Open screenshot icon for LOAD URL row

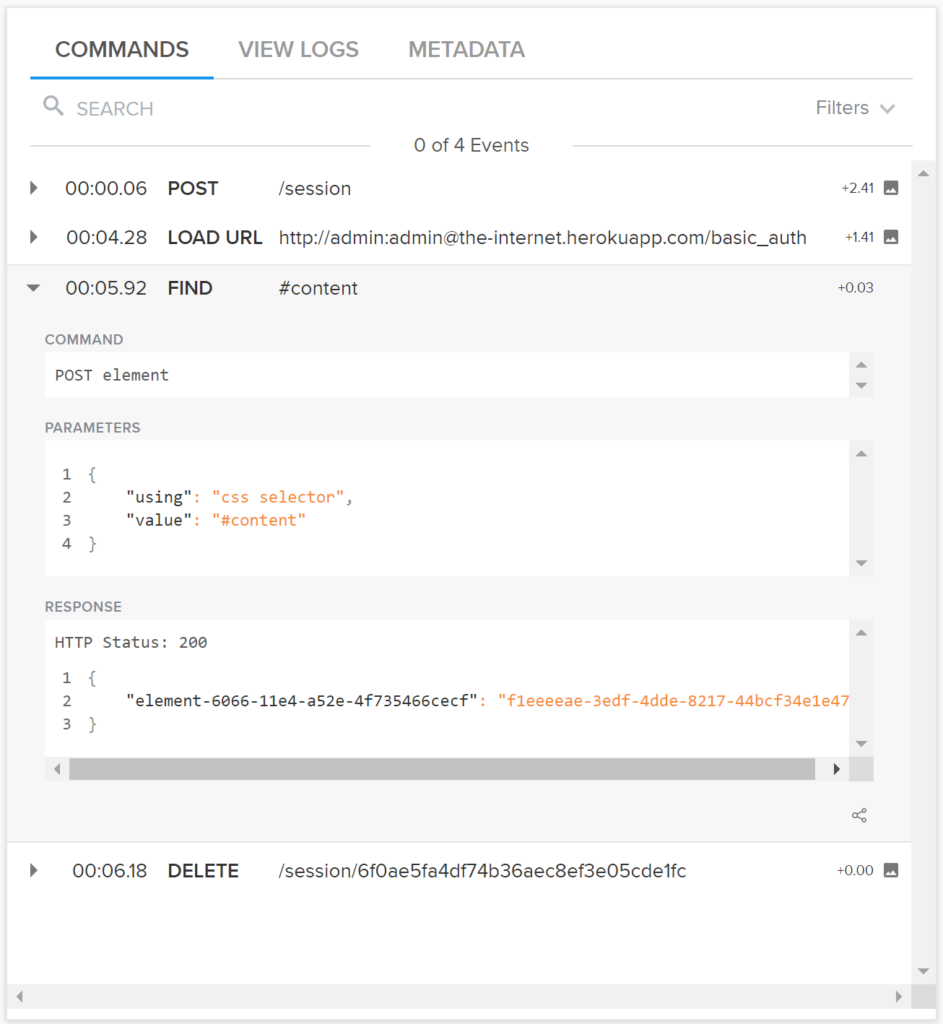(x=891, y=237)
